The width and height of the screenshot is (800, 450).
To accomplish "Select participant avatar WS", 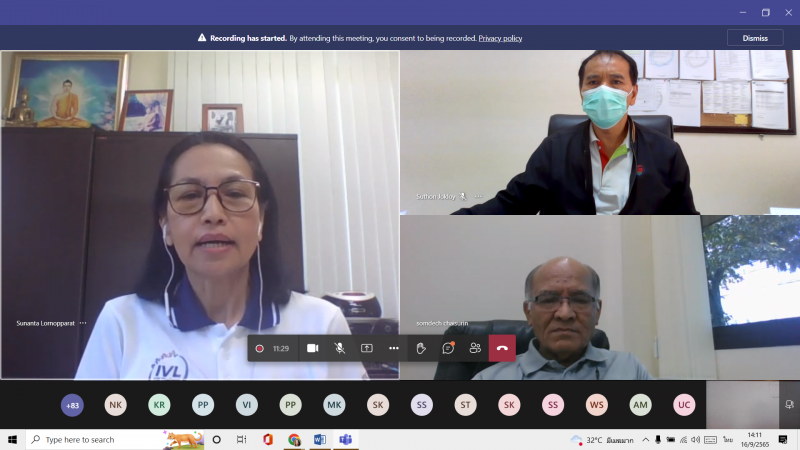I will pyautogui.click(x=596, y=405).
